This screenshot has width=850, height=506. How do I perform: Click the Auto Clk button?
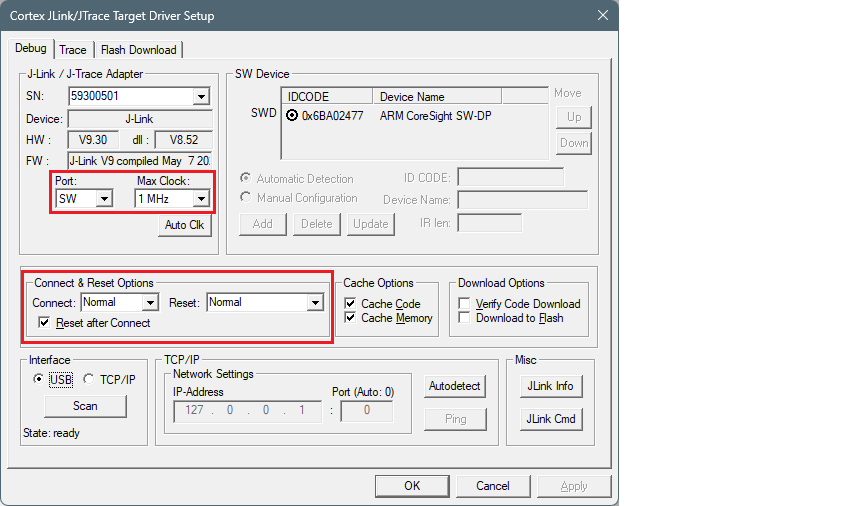point(183,225)
